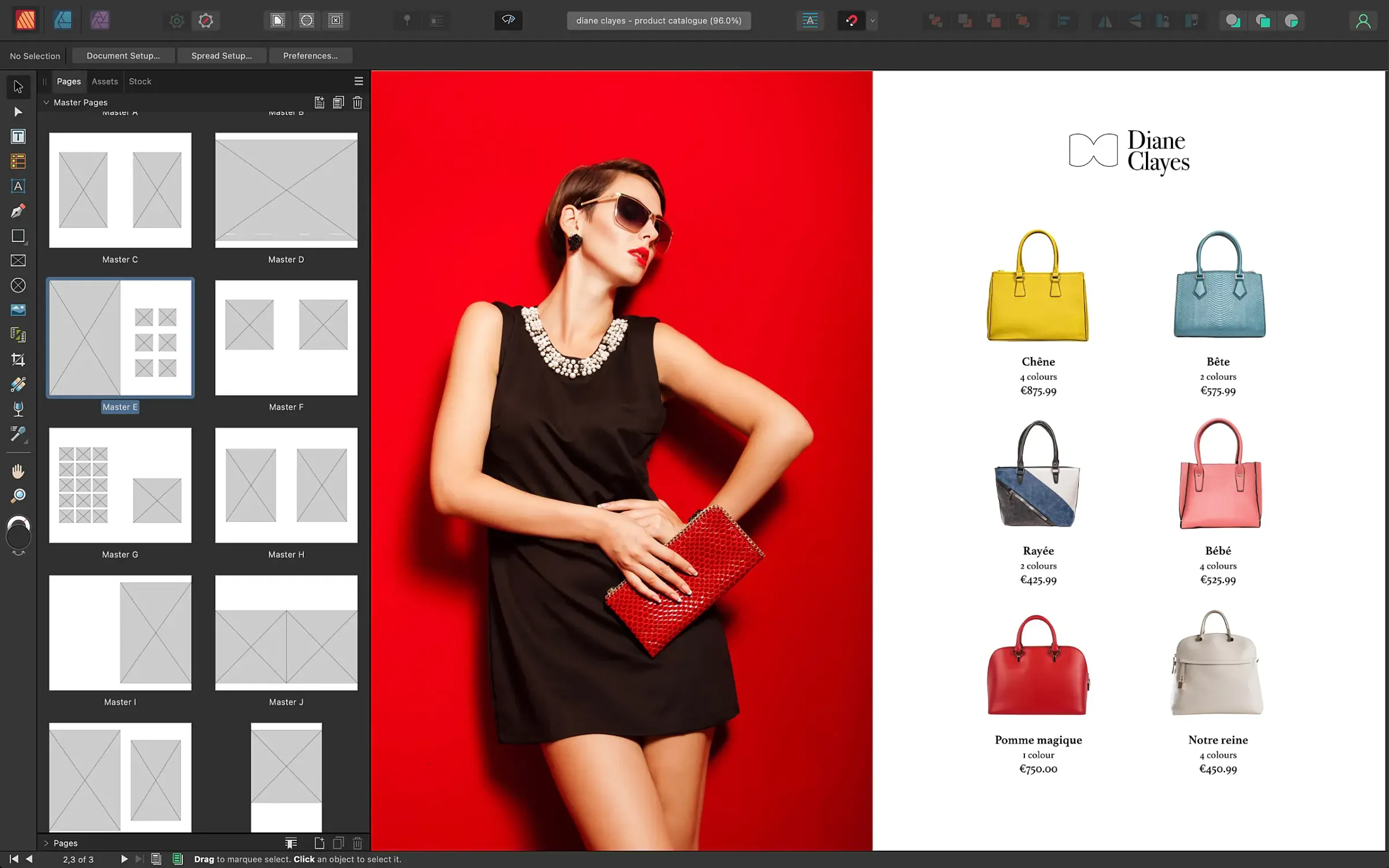This screenshot has height=868, width=1389.
Task: Switch to the Designer persona
Action: 64,20
